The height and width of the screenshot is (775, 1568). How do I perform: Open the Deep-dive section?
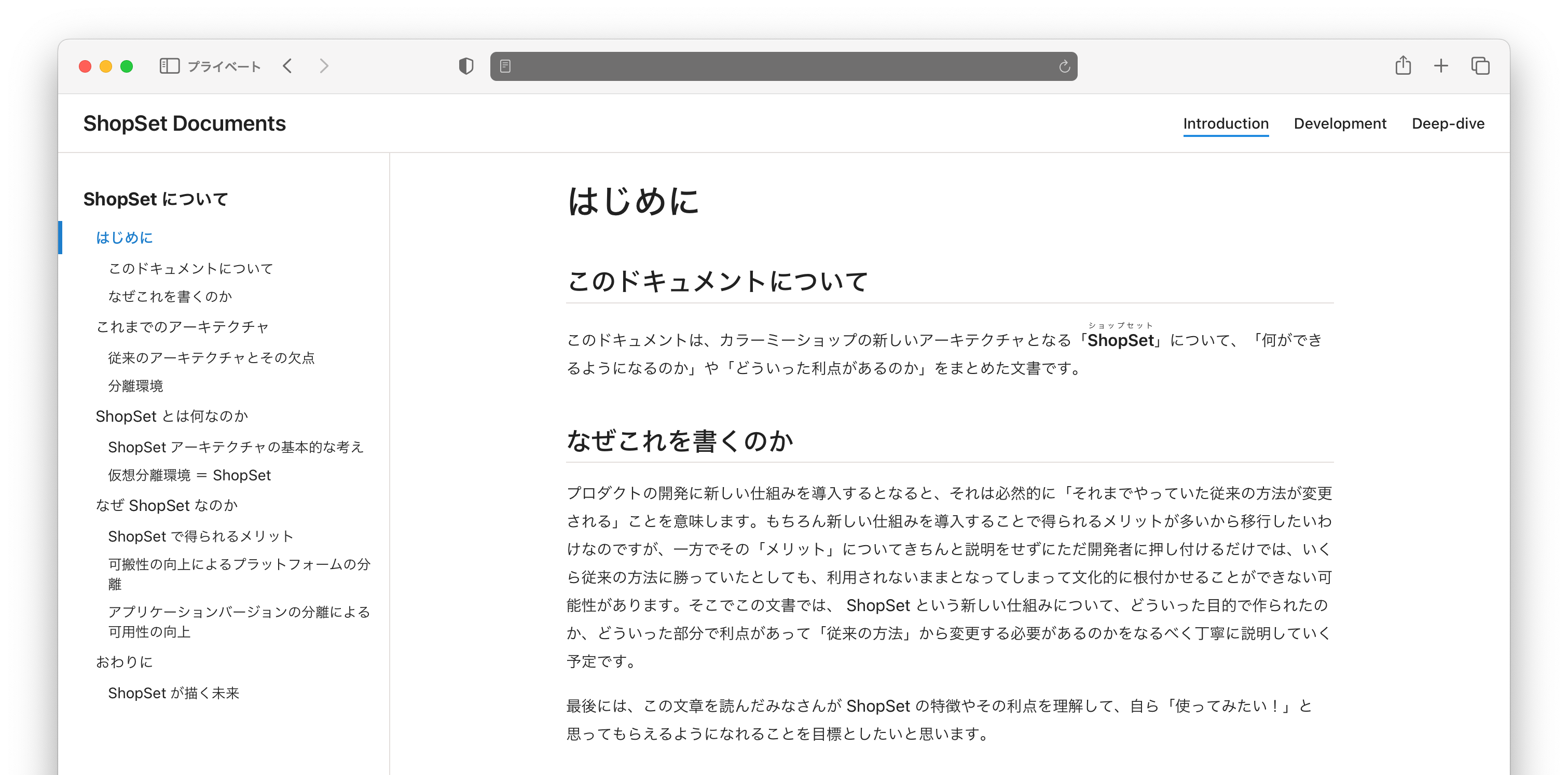coord(1448,123)
